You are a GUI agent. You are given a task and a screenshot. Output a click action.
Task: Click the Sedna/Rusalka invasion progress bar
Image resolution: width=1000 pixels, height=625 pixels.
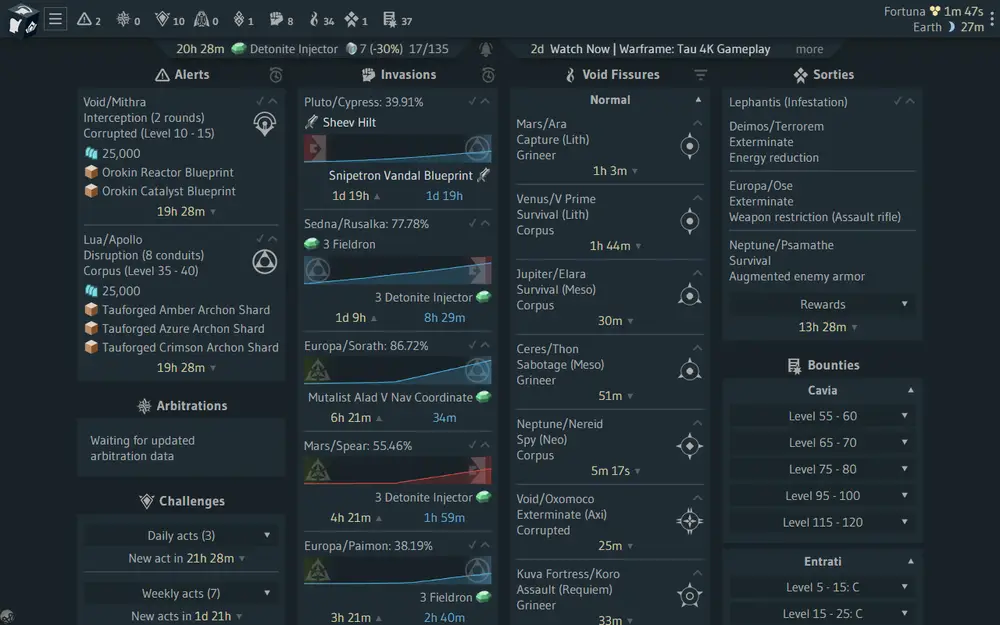pyautogui.click(x=397, y=270)
